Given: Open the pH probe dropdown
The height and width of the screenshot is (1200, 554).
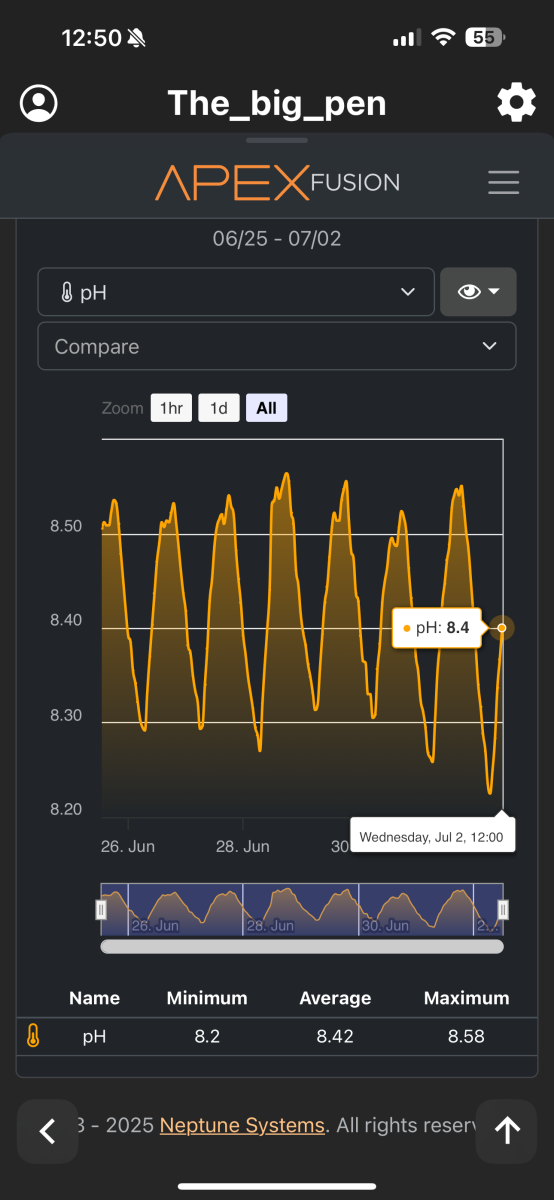Looking at the screenshot, I should pos(236,292).
